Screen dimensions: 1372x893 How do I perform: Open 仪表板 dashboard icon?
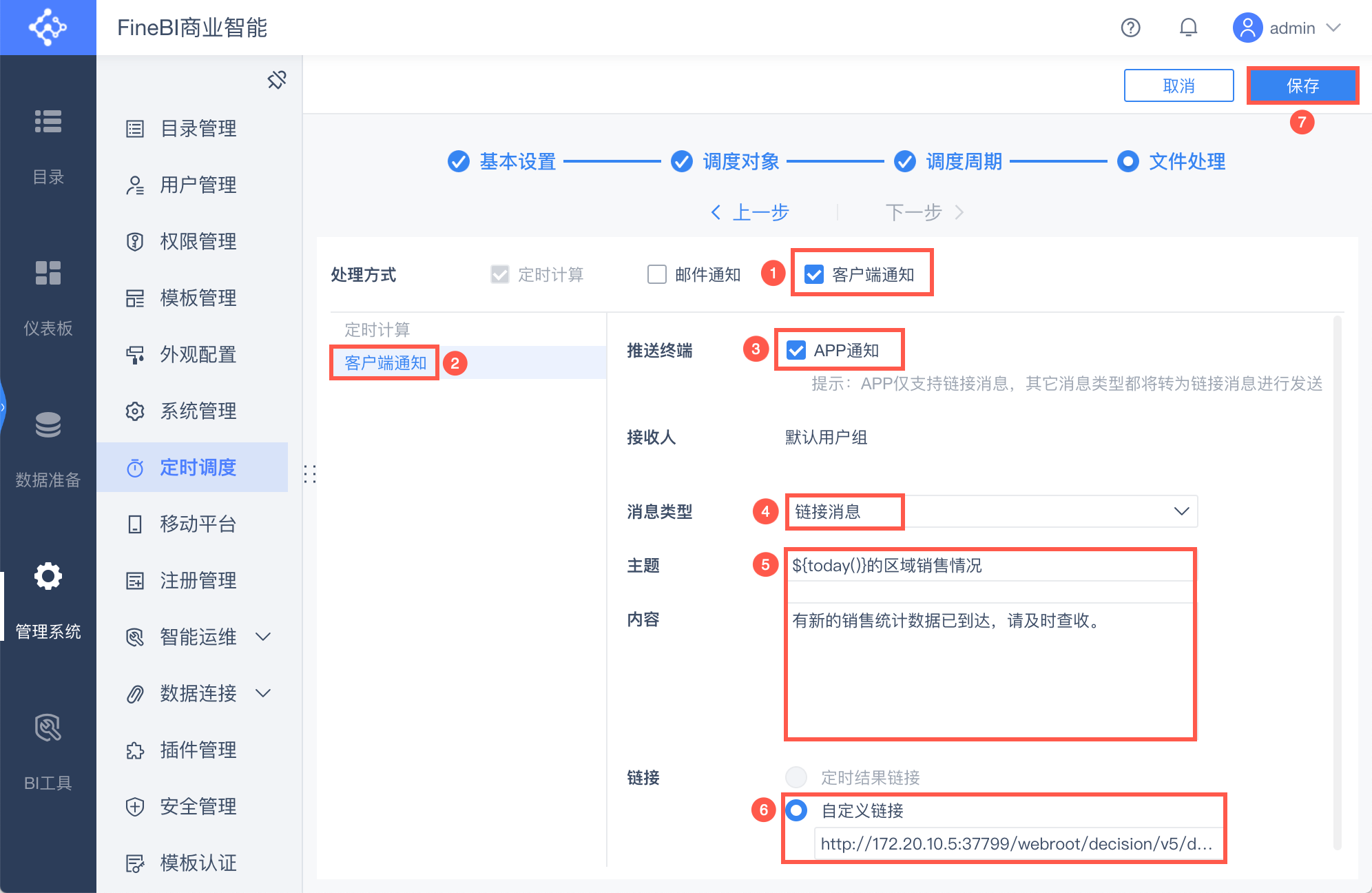[48, 274]
